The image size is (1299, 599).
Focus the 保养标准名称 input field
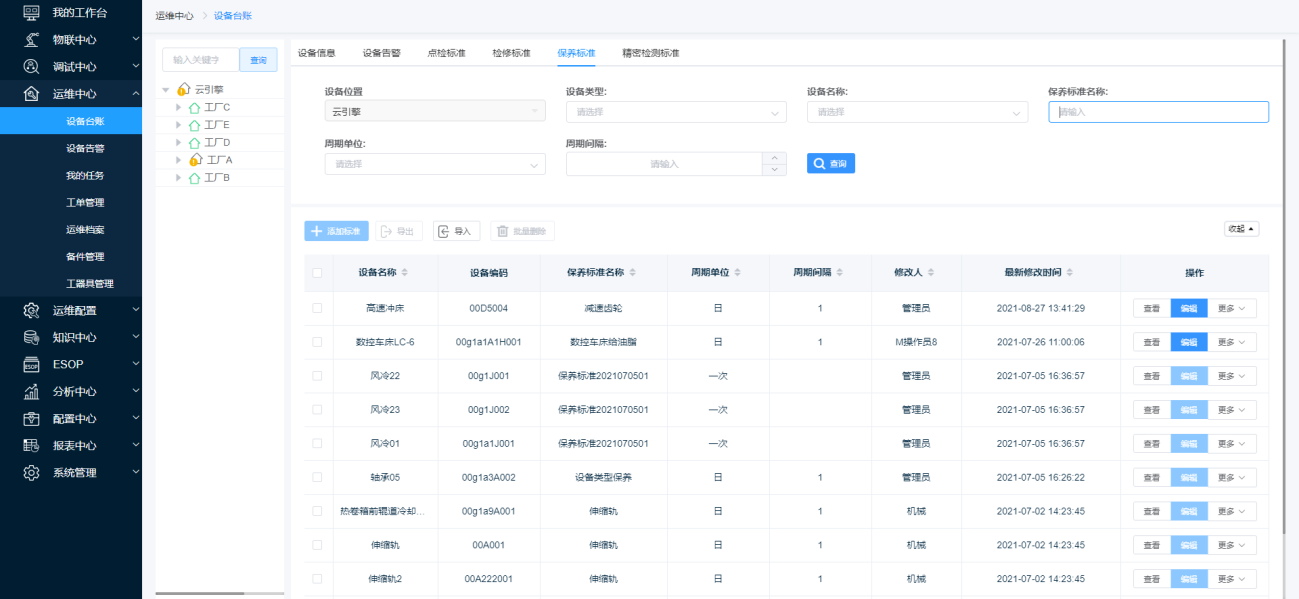coord(1158,112)
